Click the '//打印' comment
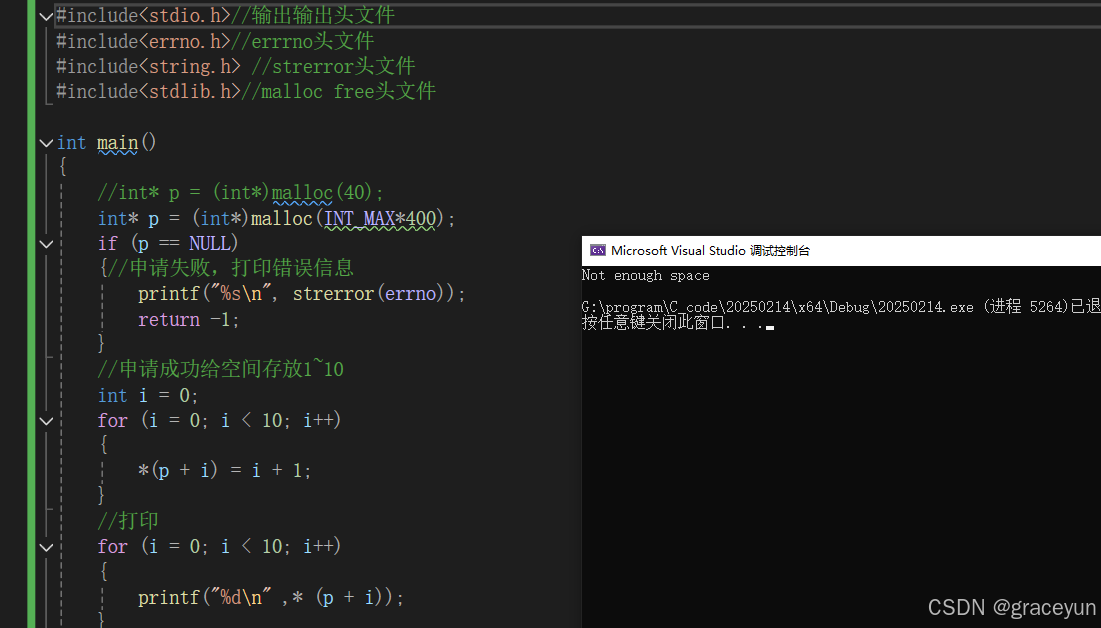 click(128, 521)
